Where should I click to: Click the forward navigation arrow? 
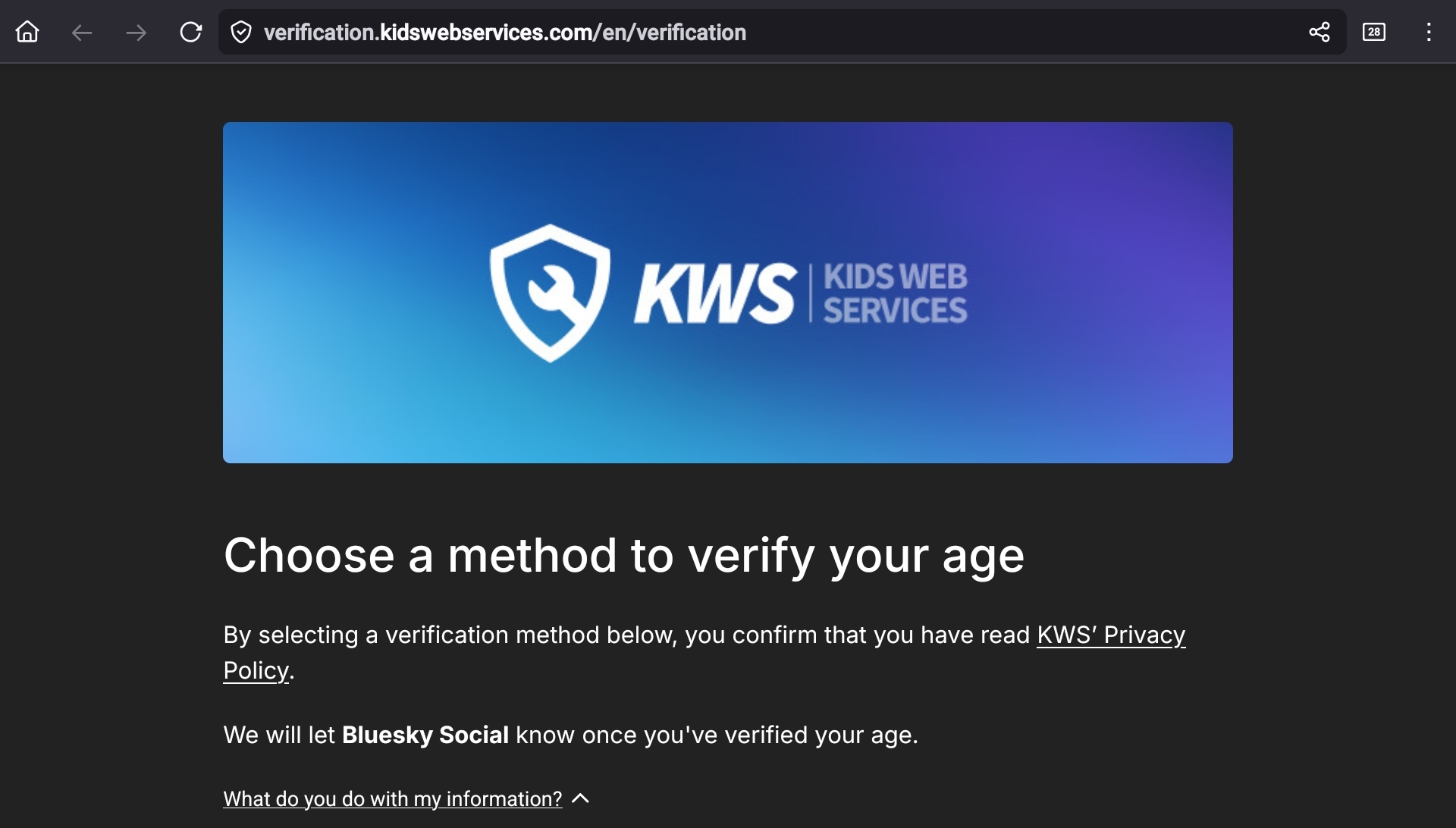tap(136, 32)
